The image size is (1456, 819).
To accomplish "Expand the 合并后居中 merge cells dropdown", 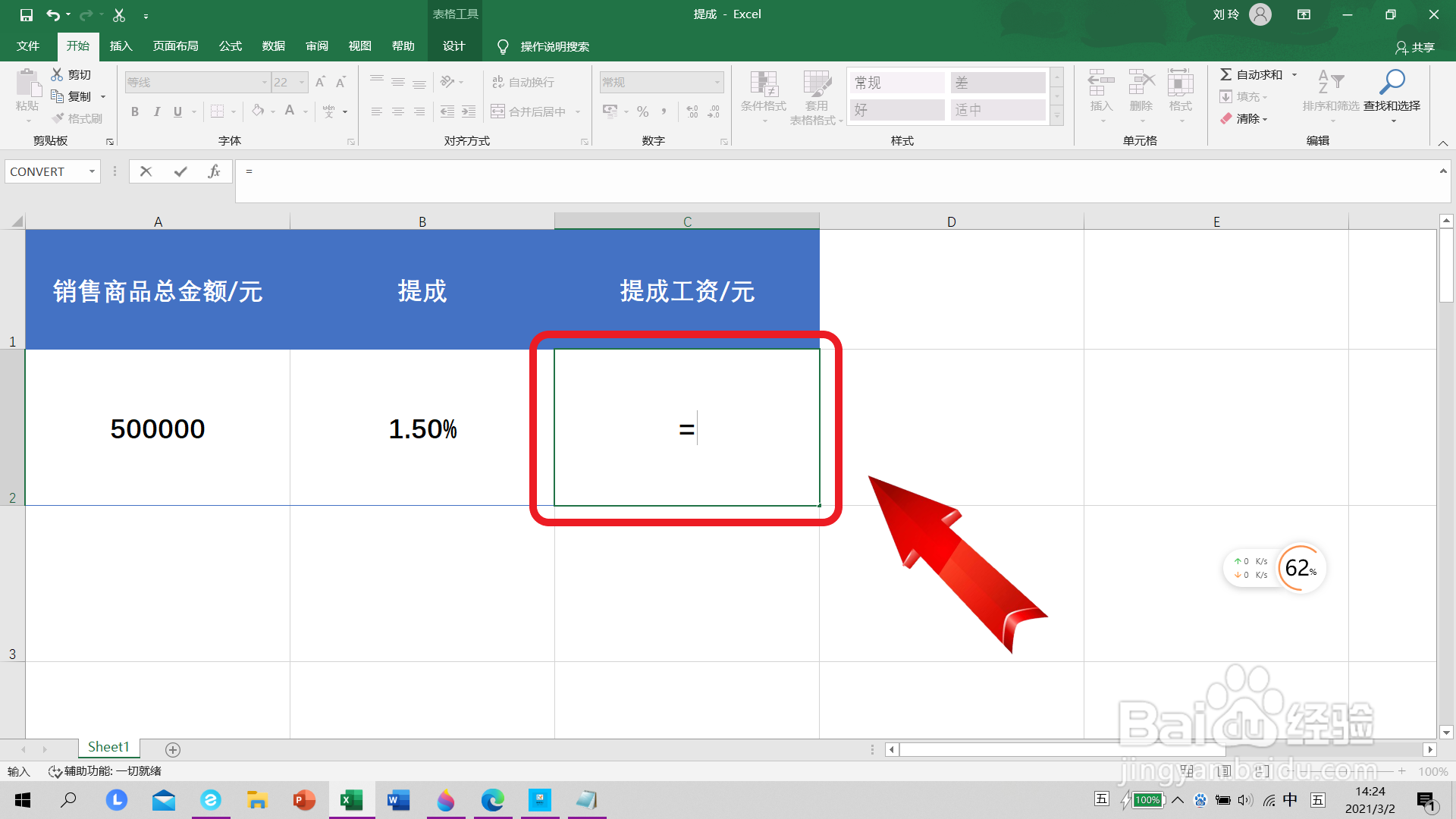I will (578, 111).
